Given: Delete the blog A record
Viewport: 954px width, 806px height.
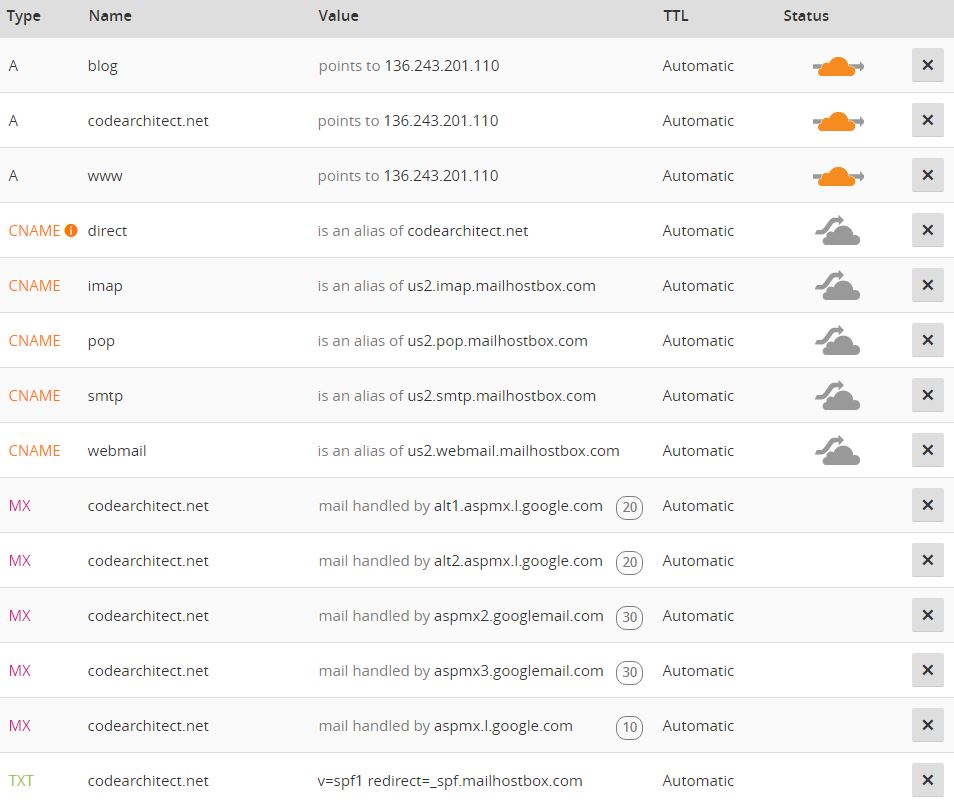Looking at the screenshot, I should click(927, 65).
